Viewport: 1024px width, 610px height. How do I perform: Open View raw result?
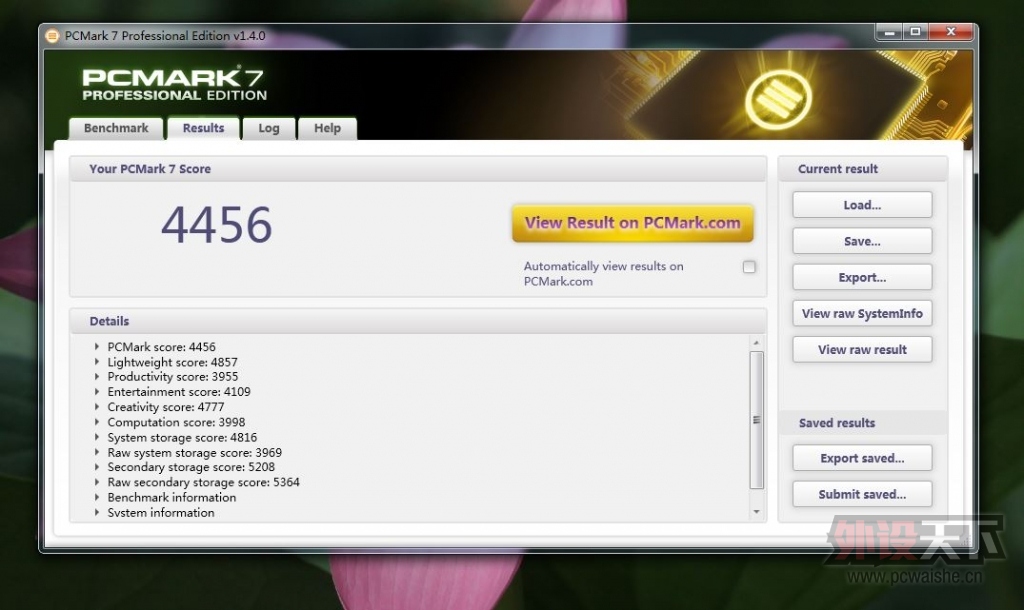click(862, 349)
